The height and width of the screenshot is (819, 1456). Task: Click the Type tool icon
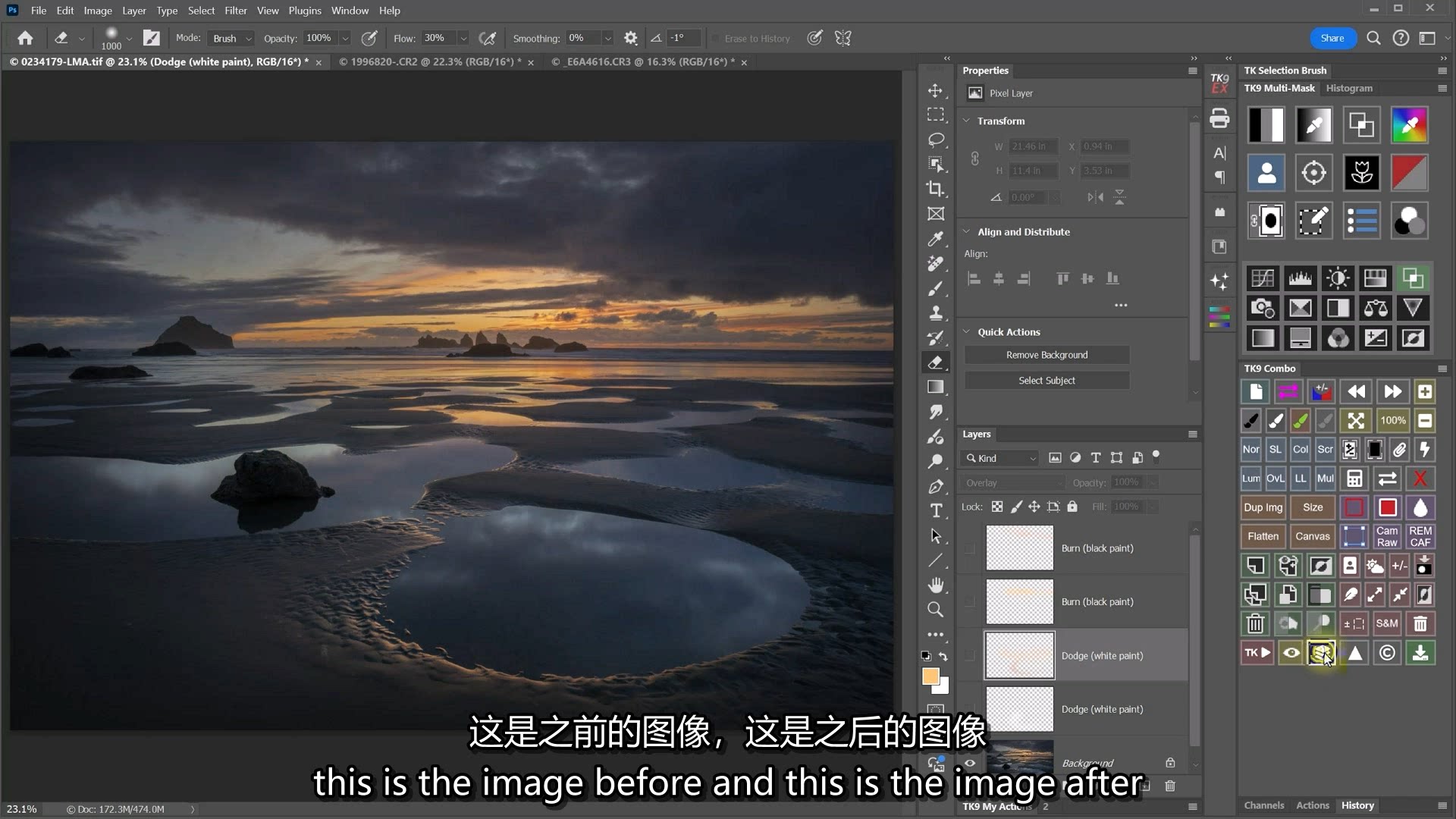click(x=936, y=510)
